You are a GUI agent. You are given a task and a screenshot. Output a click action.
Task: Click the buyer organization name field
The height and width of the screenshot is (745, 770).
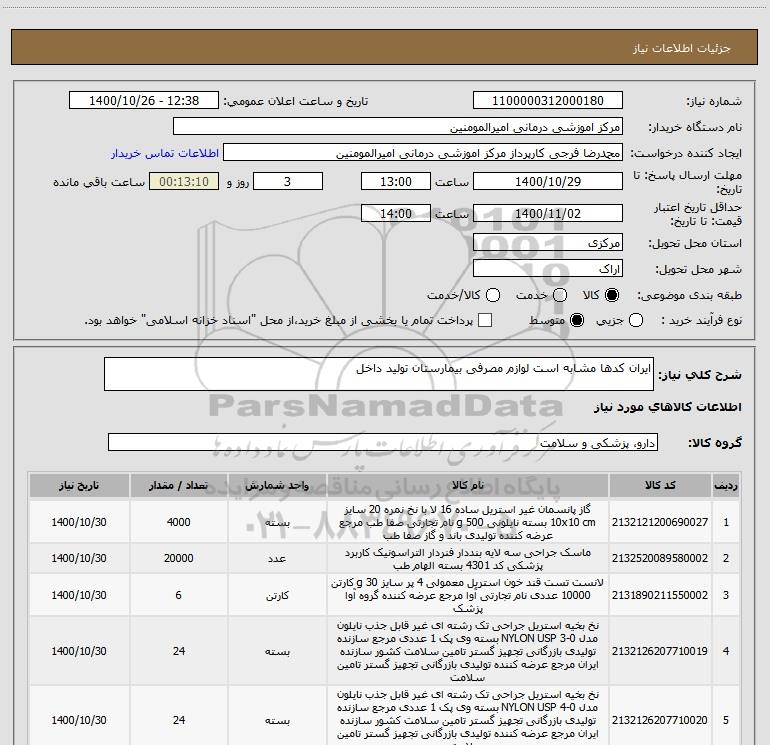398,126
